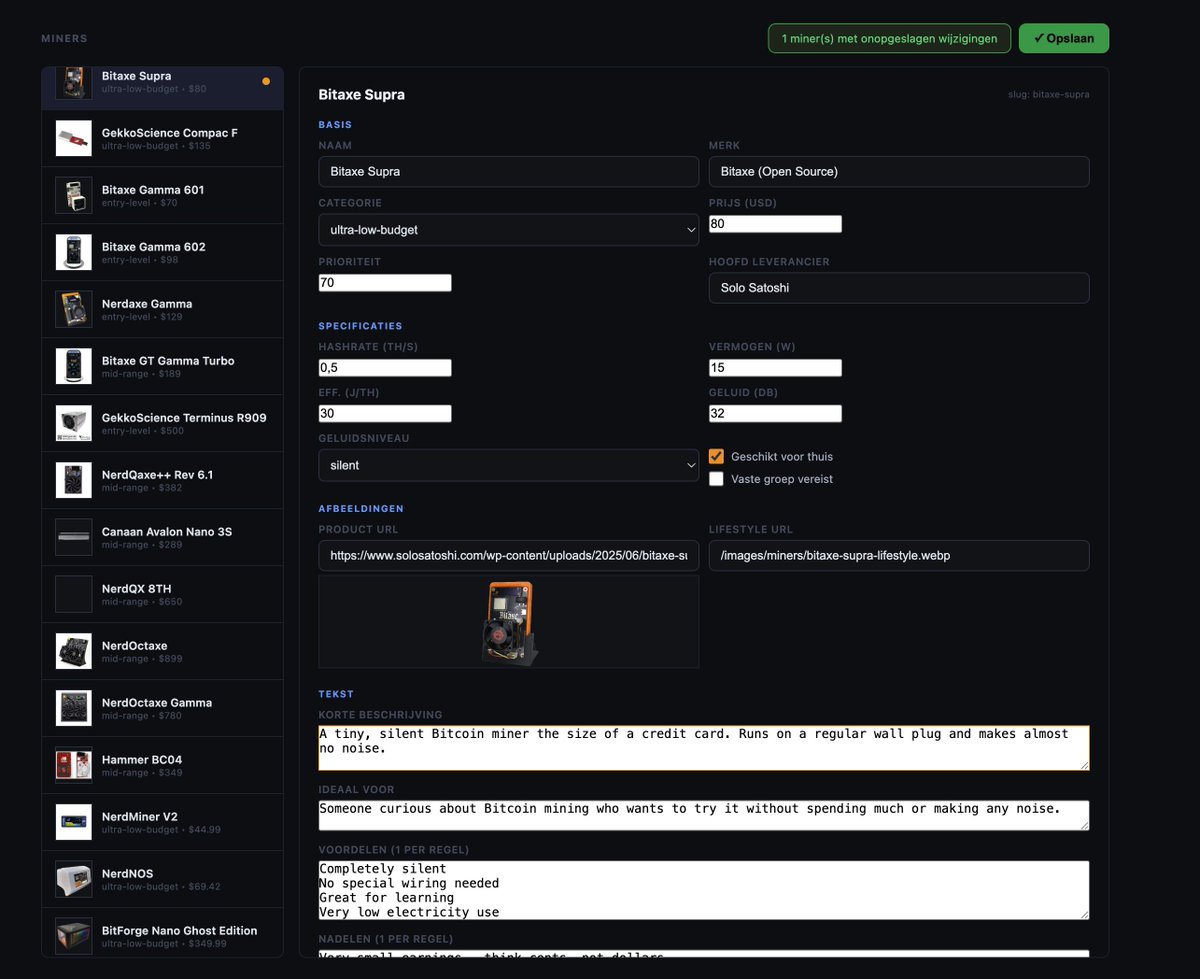This screenshot has width=1200, height=979.
Task: Click the unsaved changes notice badge
Action: coord(890,39)
